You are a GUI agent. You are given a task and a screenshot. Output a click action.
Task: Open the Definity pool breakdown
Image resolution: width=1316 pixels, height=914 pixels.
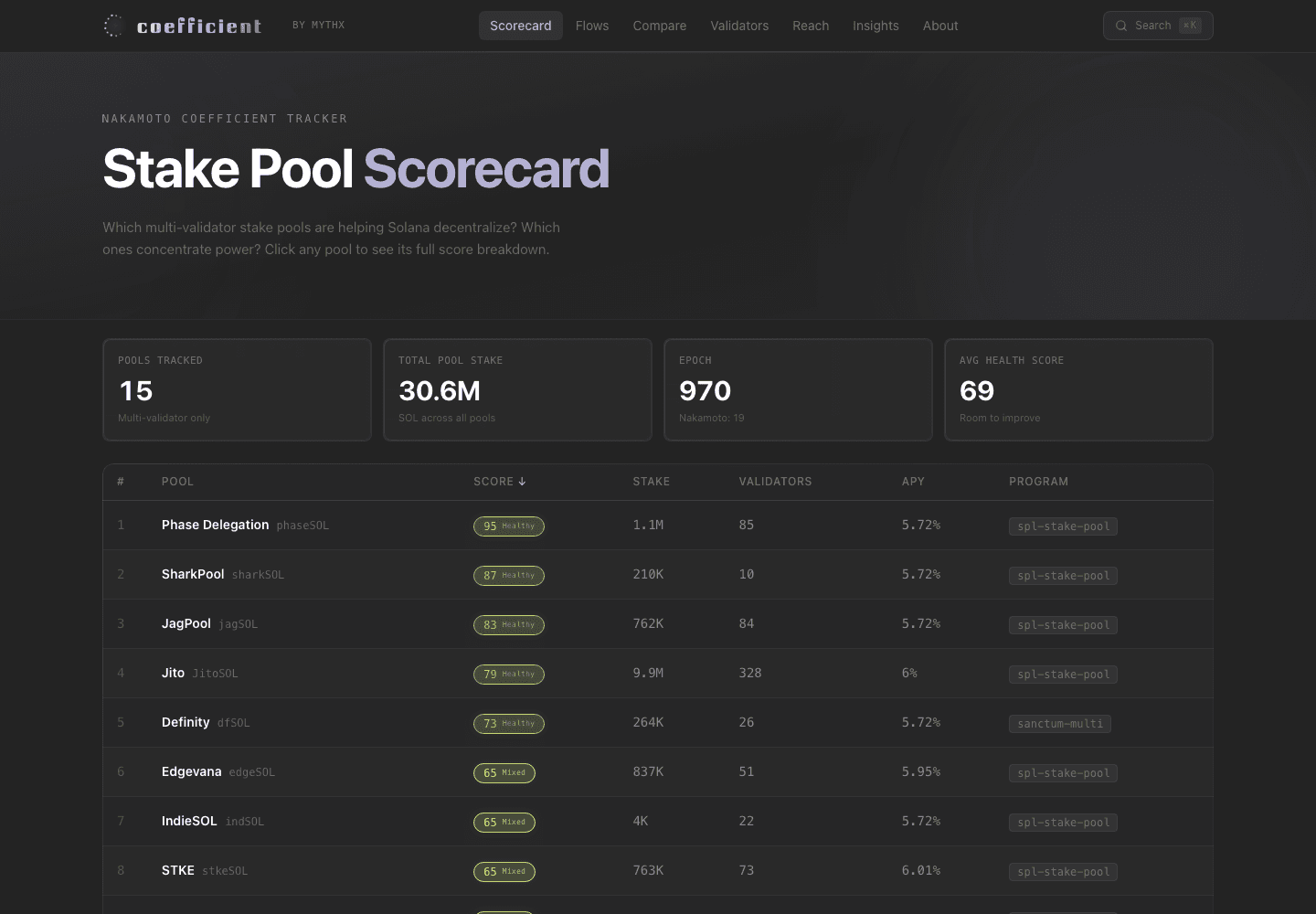tap(658, 723)
